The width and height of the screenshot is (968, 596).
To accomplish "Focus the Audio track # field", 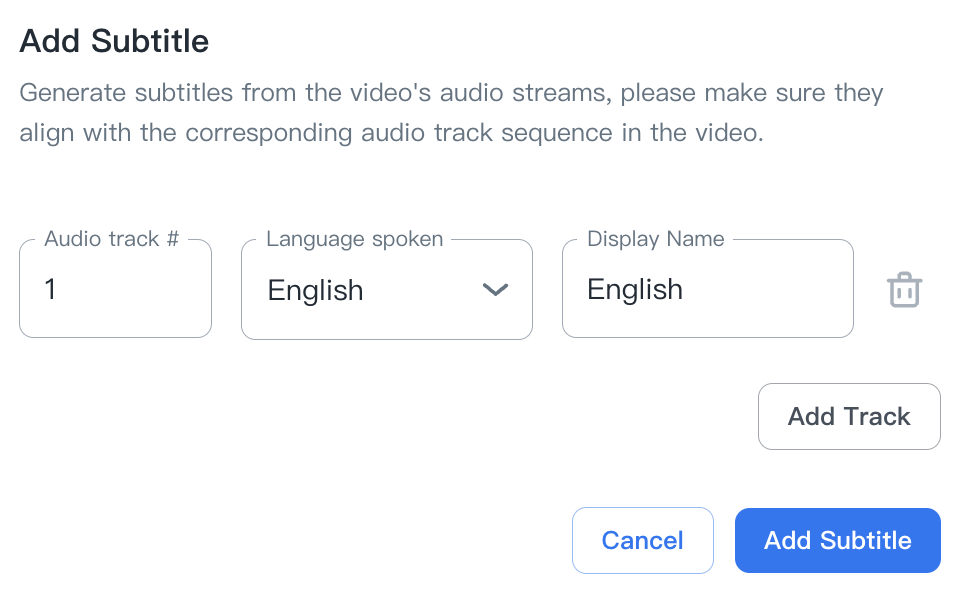I will [x=115, y=290].
